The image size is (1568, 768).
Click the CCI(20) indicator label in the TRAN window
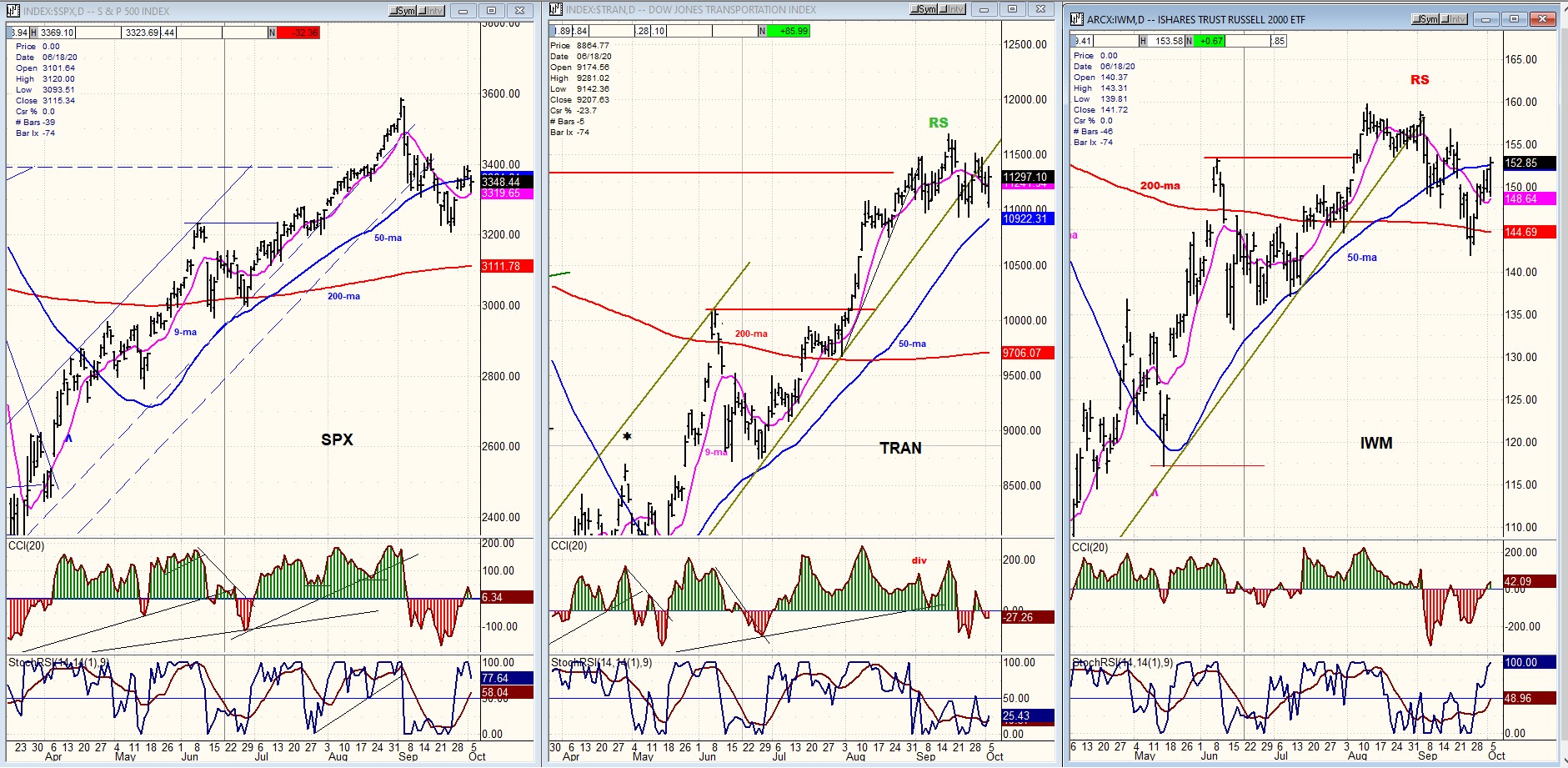(569, 545)
